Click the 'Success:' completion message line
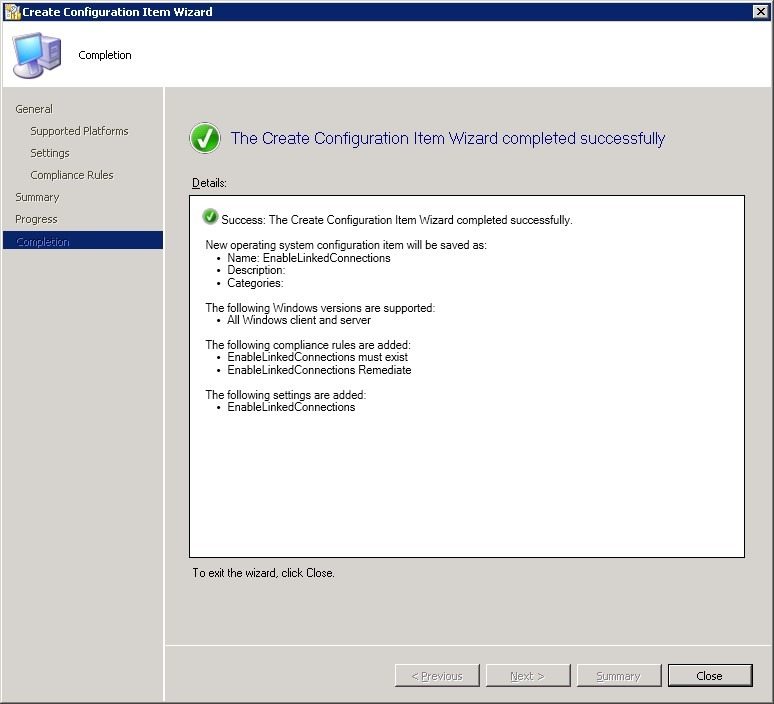This screenshot has height=704, width=774. [x=396, y=220]
